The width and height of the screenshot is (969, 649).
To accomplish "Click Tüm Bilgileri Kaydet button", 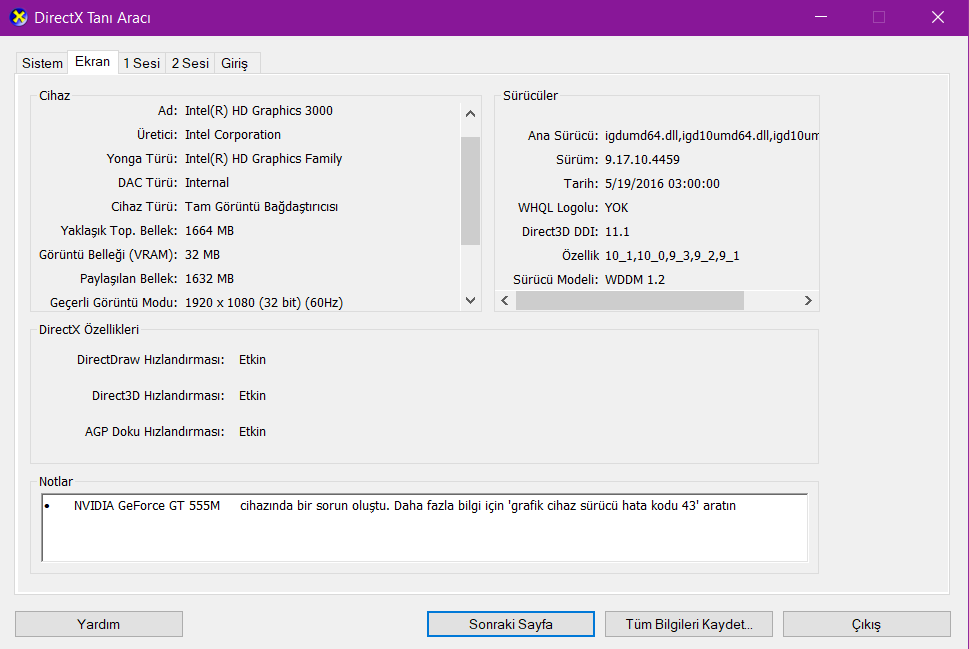I will tap(688, 624).
